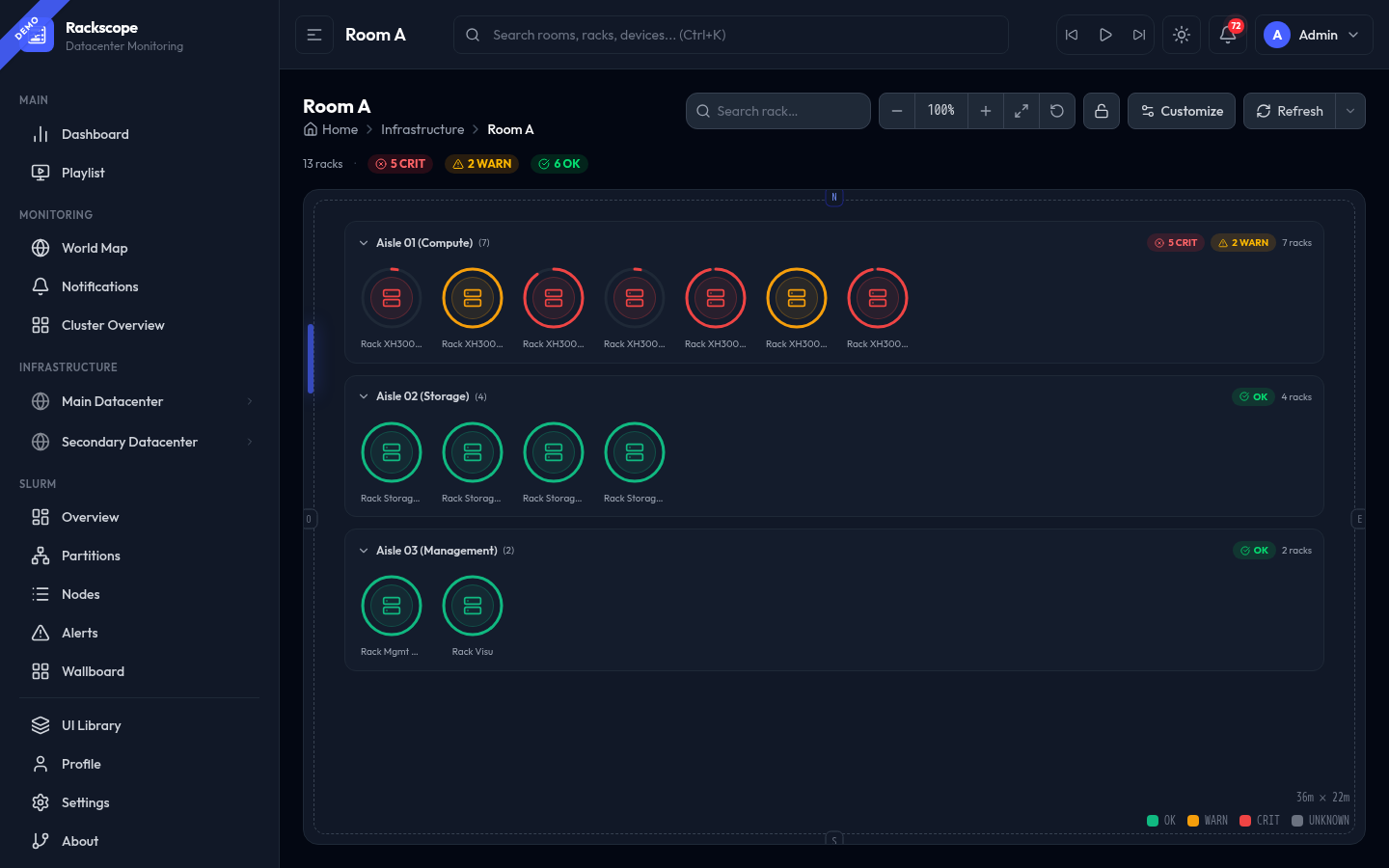
Task: Open the Admin account dropdown
Action: pos(1314,34)
